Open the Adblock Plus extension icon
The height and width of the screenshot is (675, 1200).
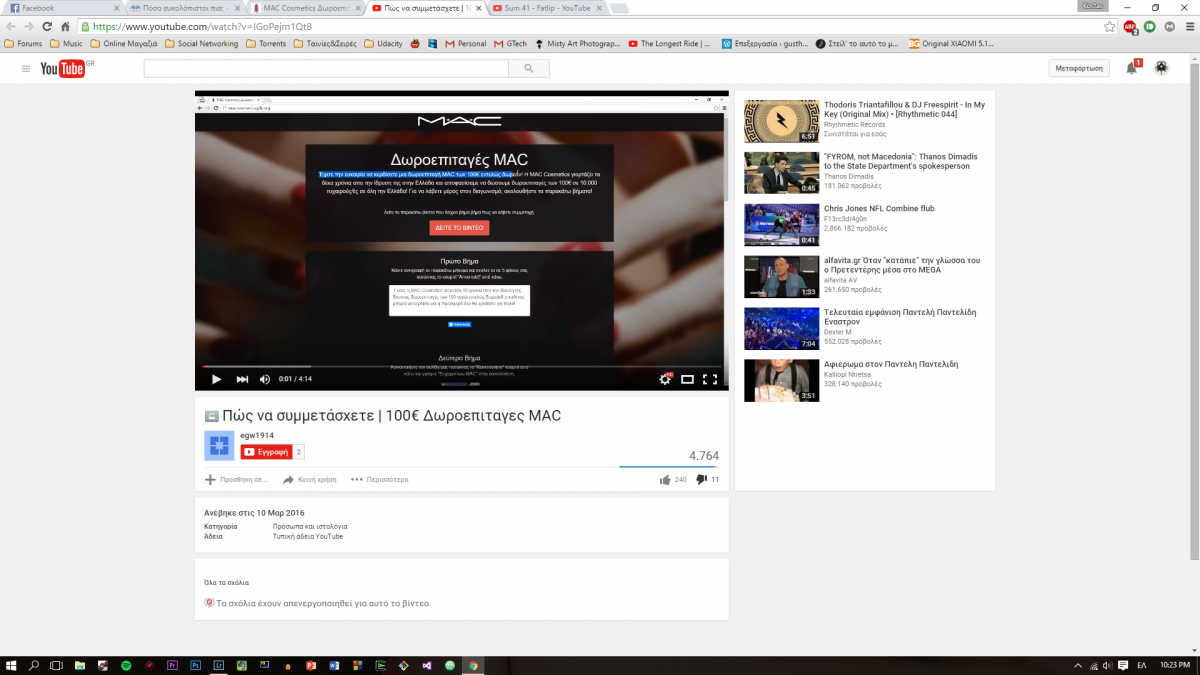[x=1130, y=27]
